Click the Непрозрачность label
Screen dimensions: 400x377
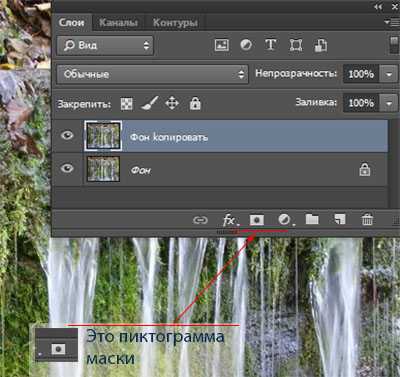click(296, 74)
